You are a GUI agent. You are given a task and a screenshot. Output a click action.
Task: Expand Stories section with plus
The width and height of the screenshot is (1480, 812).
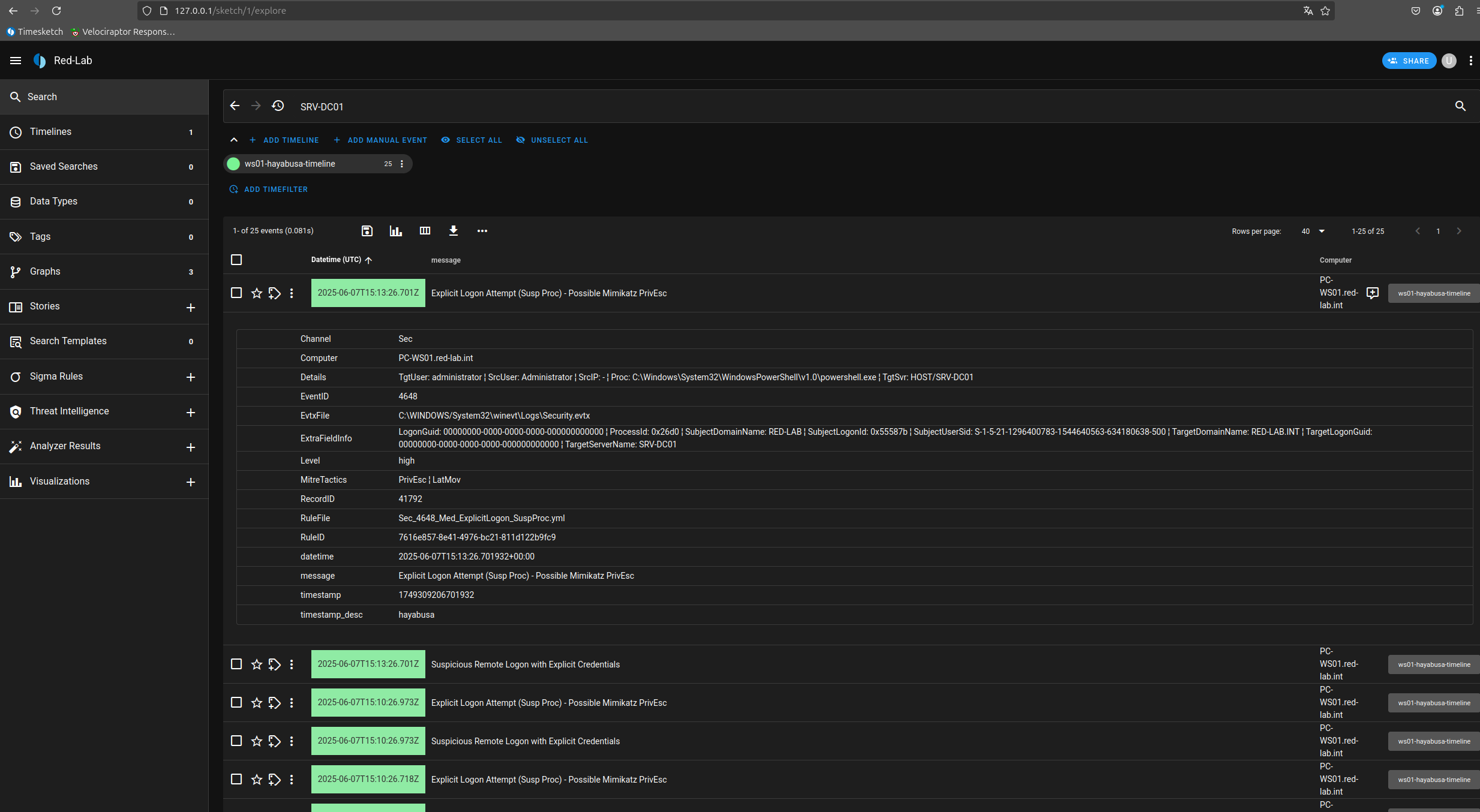(191, 308)
